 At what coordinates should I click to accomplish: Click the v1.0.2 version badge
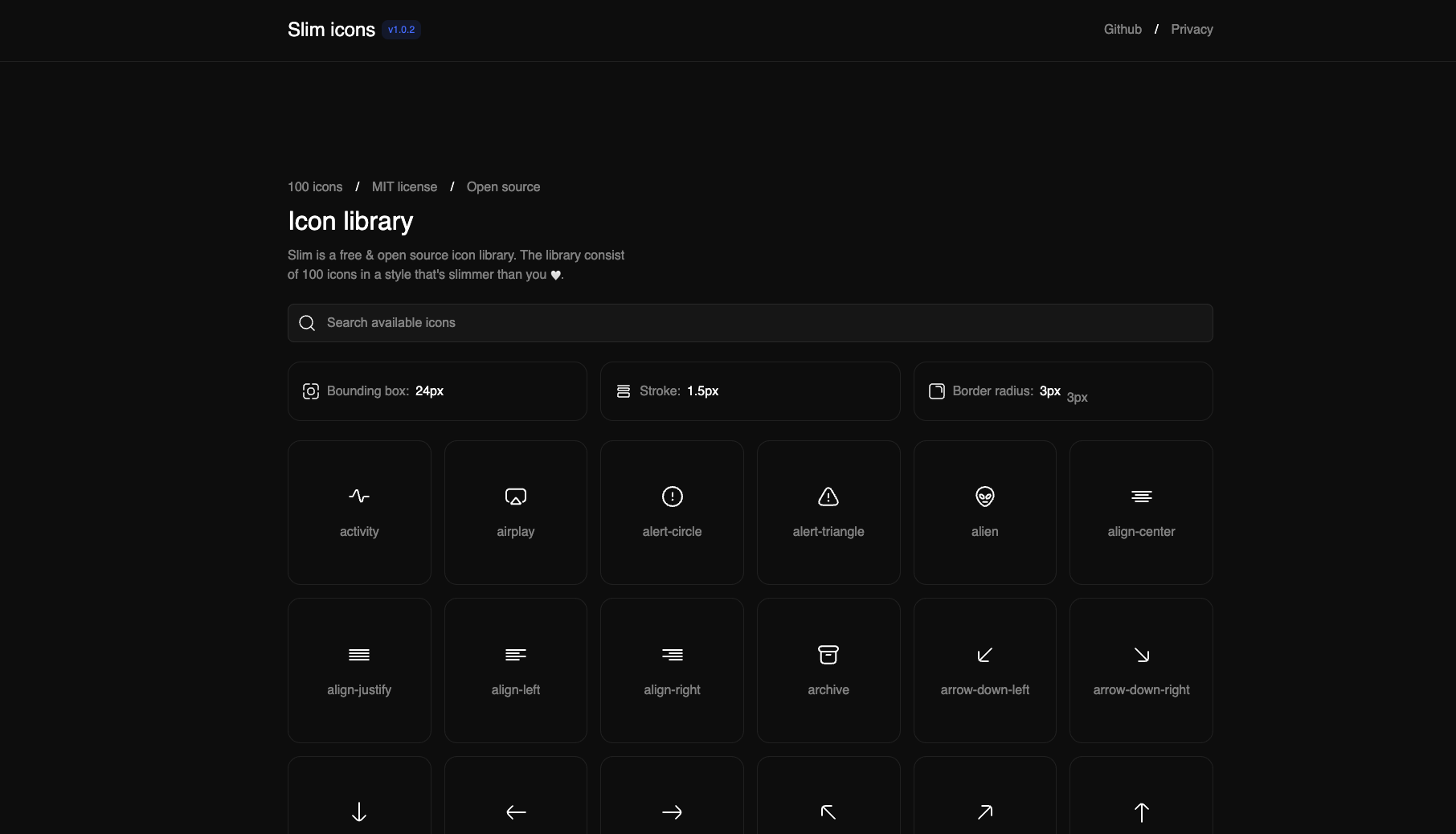click(401, 30)
